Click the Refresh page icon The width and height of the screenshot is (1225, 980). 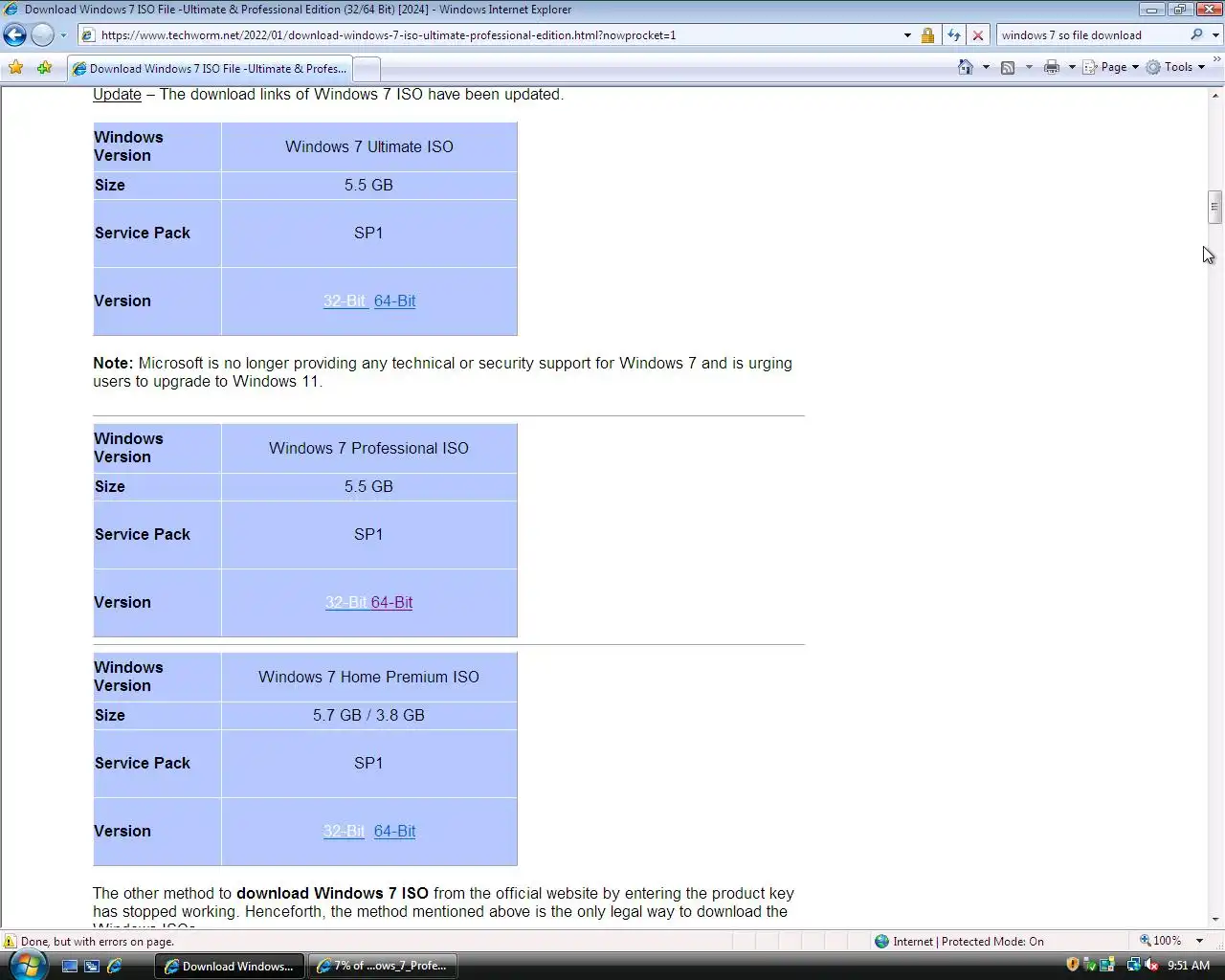(953, 35)
